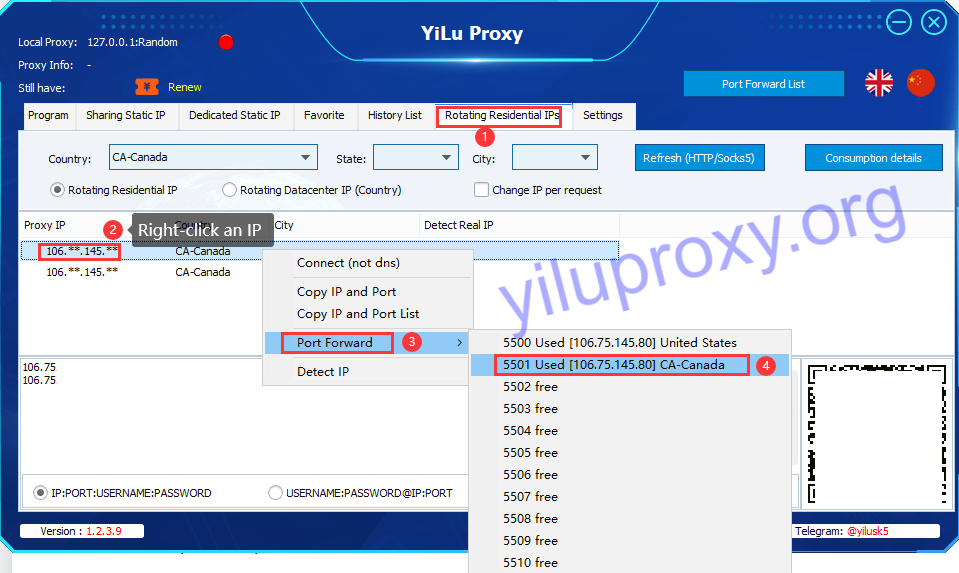Open the History List tab
The width and height of the screenshot is (959, 573).
point(394,116)
